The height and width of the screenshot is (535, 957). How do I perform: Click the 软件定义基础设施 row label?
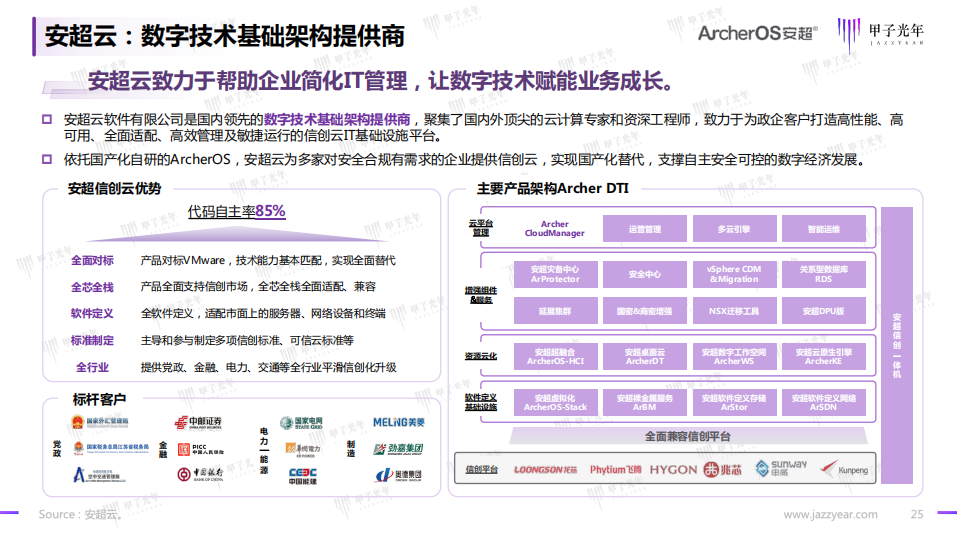(481, 402)
